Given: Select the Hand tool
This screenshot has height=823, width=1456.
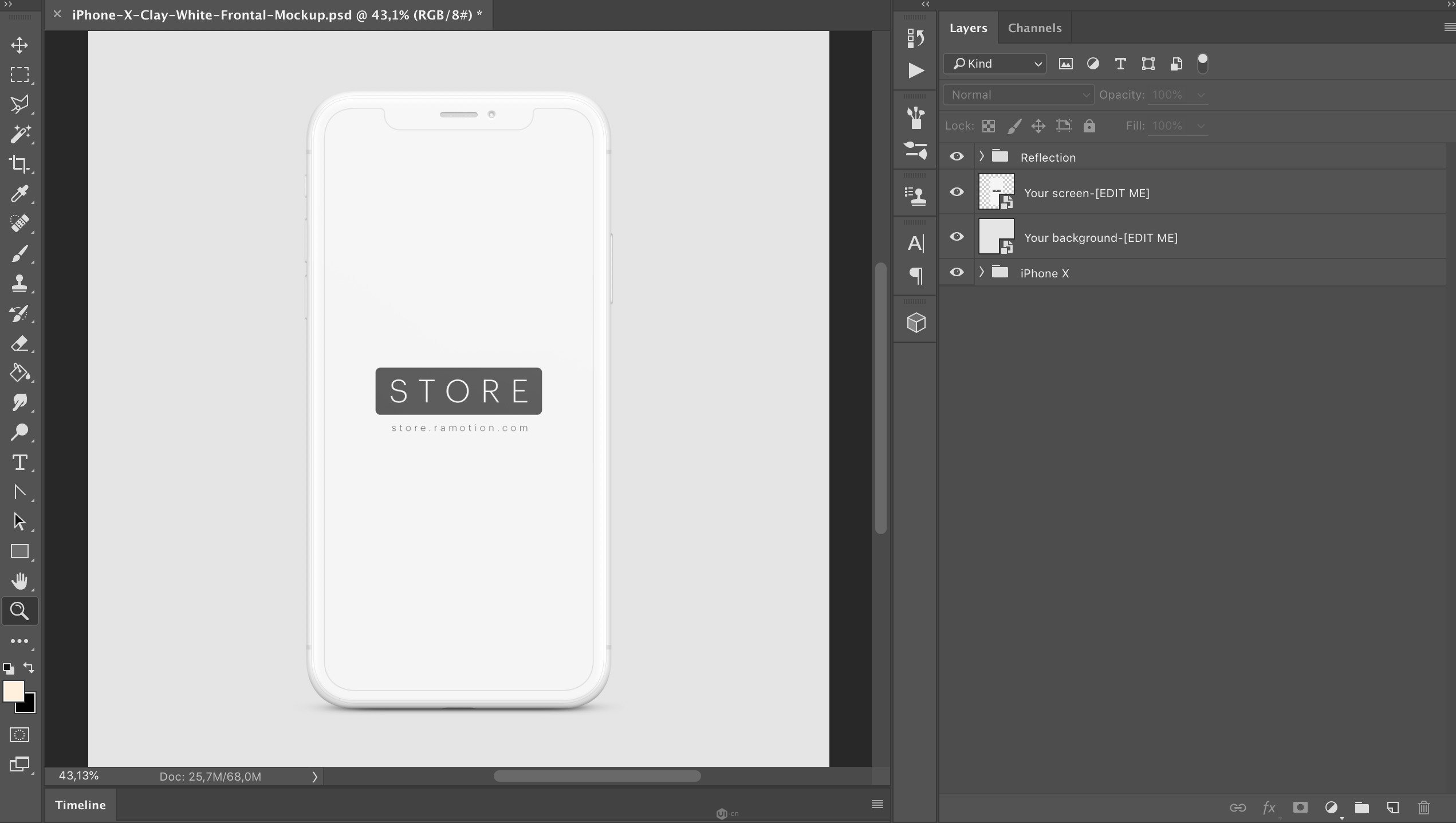Looking at the screenshot, I should click(x=19, y=581).
